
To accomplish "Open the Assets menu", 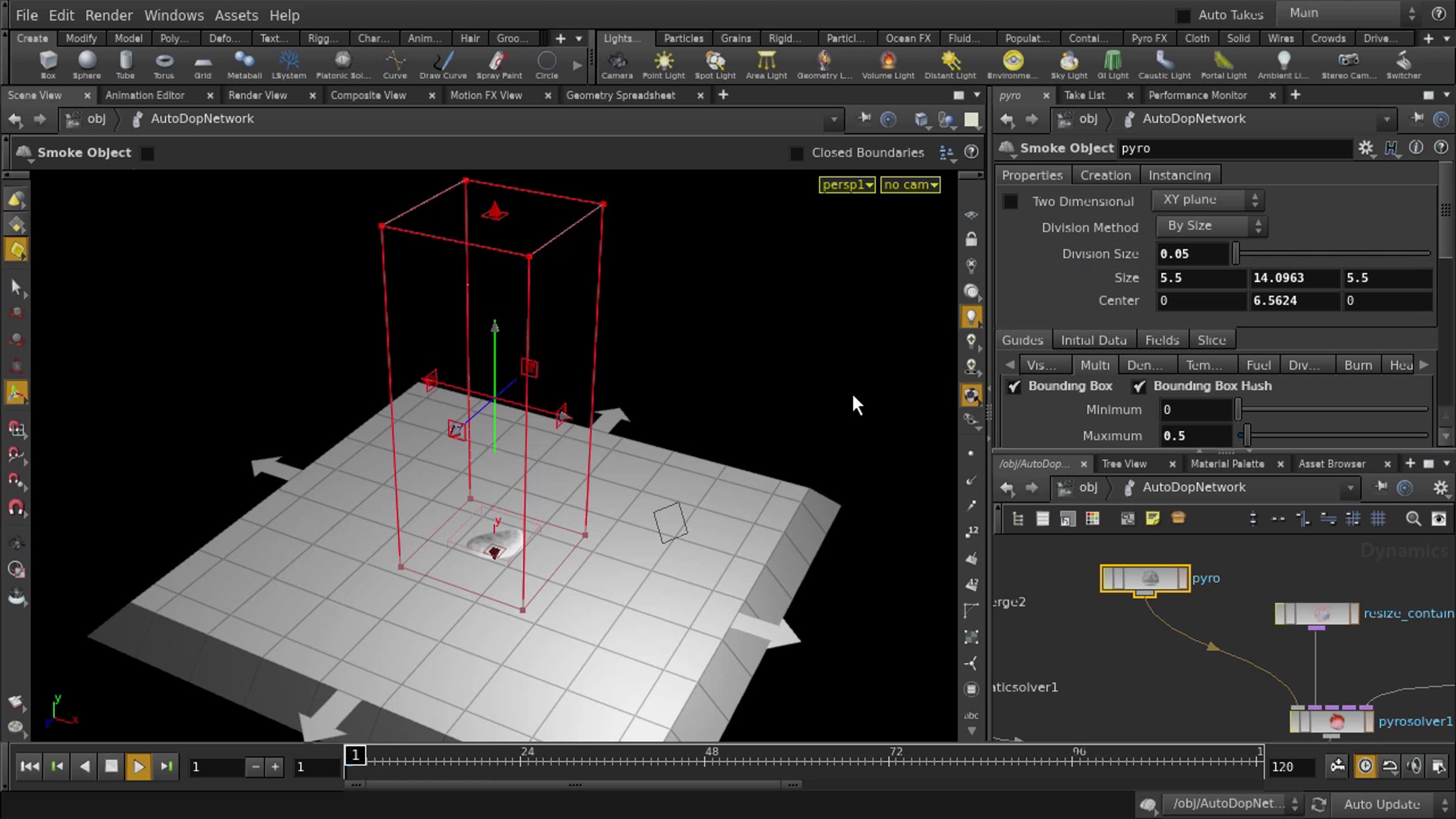I will (237, 15).
